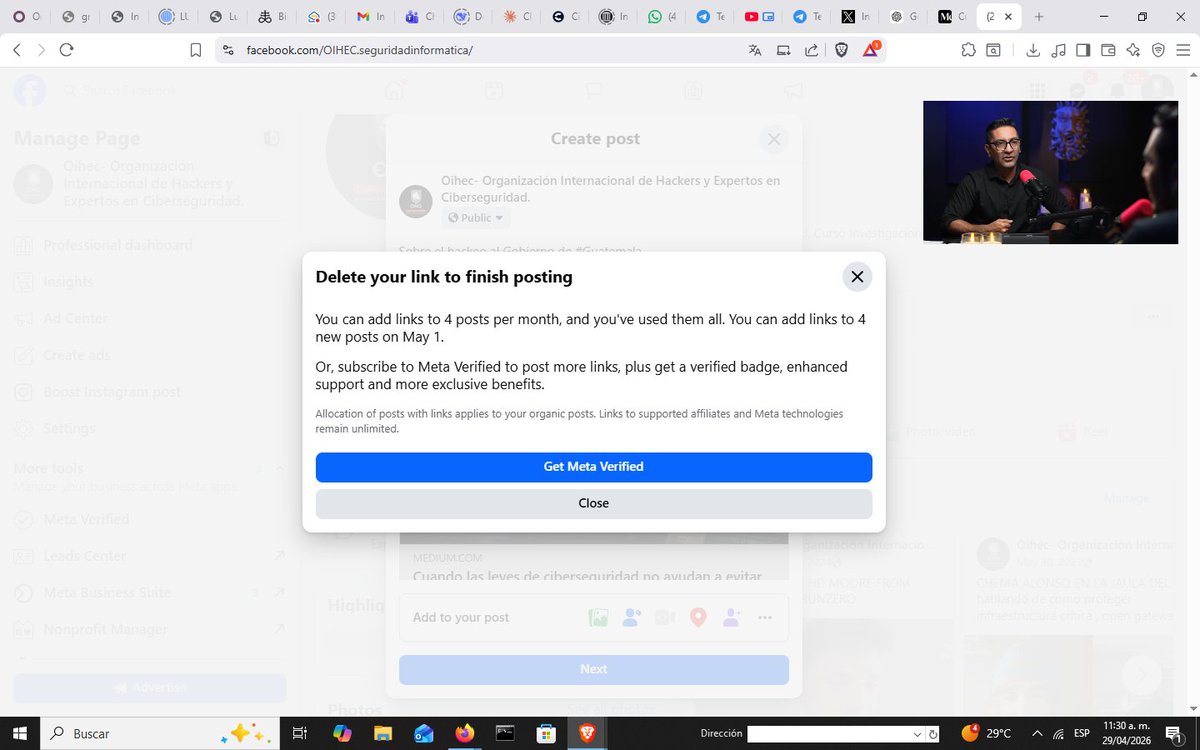Screen dimensions: 1200x750
Task: Open Firefox from the taskbar
Action: click(x=464, y=733)
